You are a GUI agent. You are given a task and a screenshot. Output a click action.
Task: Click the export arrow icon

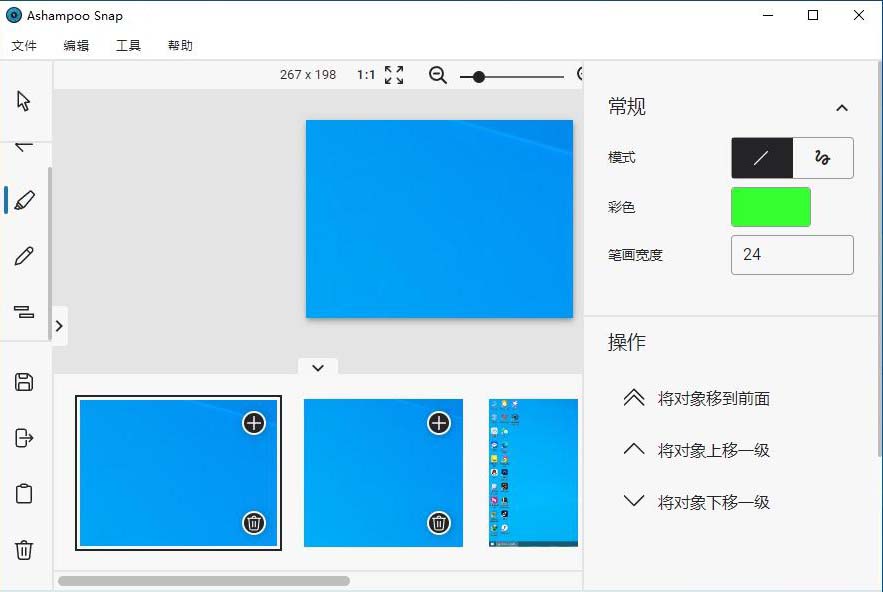[24, 438]
